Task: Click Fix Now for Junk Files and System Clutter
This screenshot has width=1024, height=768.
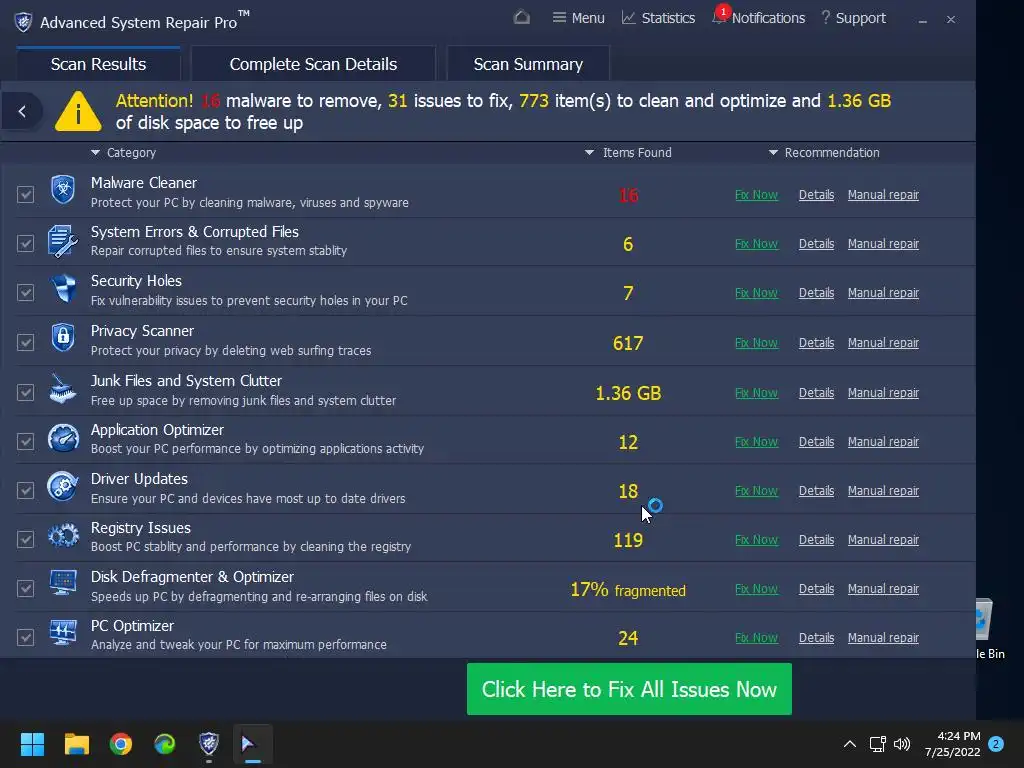Action: 756,392
